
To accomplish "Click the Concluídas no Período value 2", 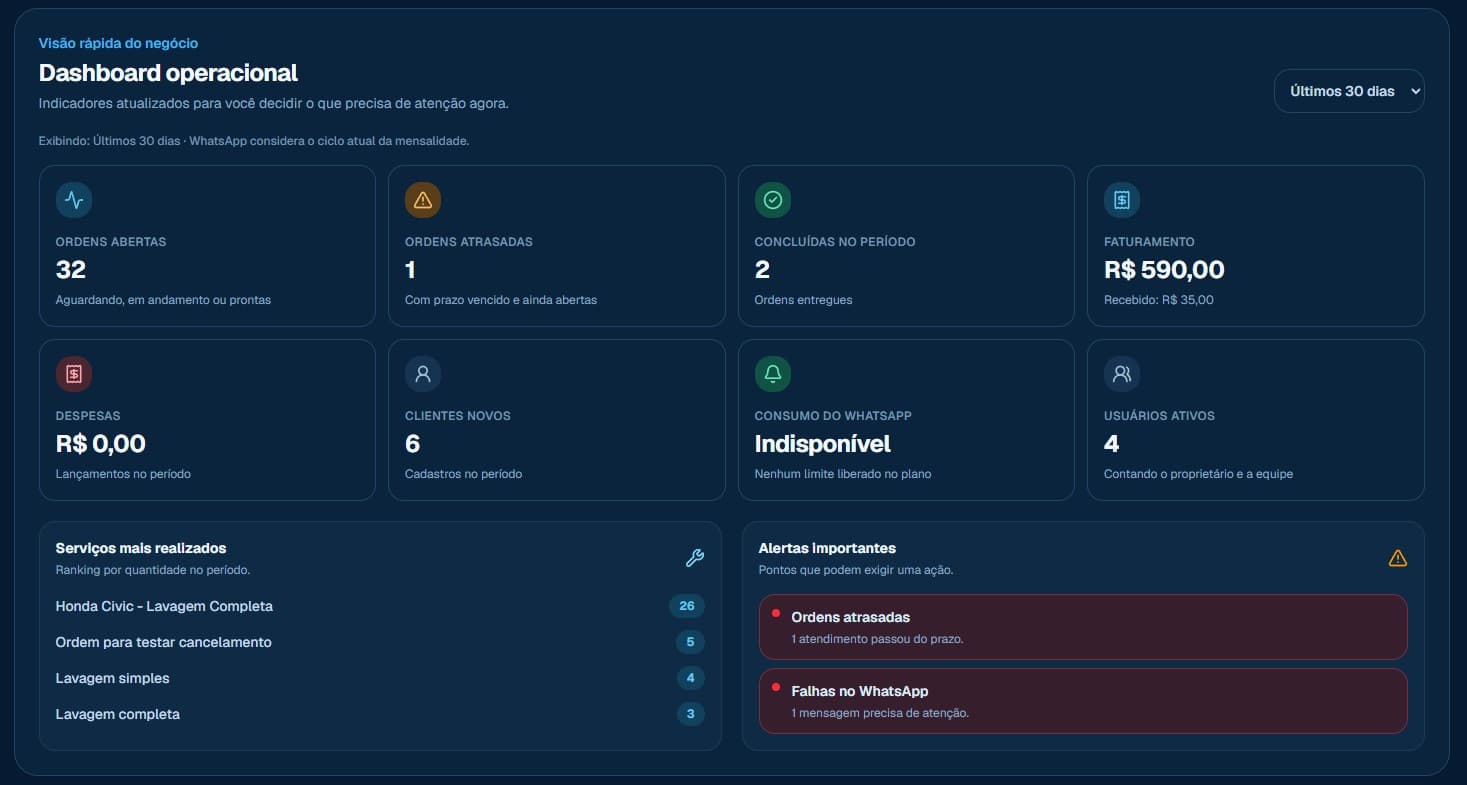I will pos(762,270).
